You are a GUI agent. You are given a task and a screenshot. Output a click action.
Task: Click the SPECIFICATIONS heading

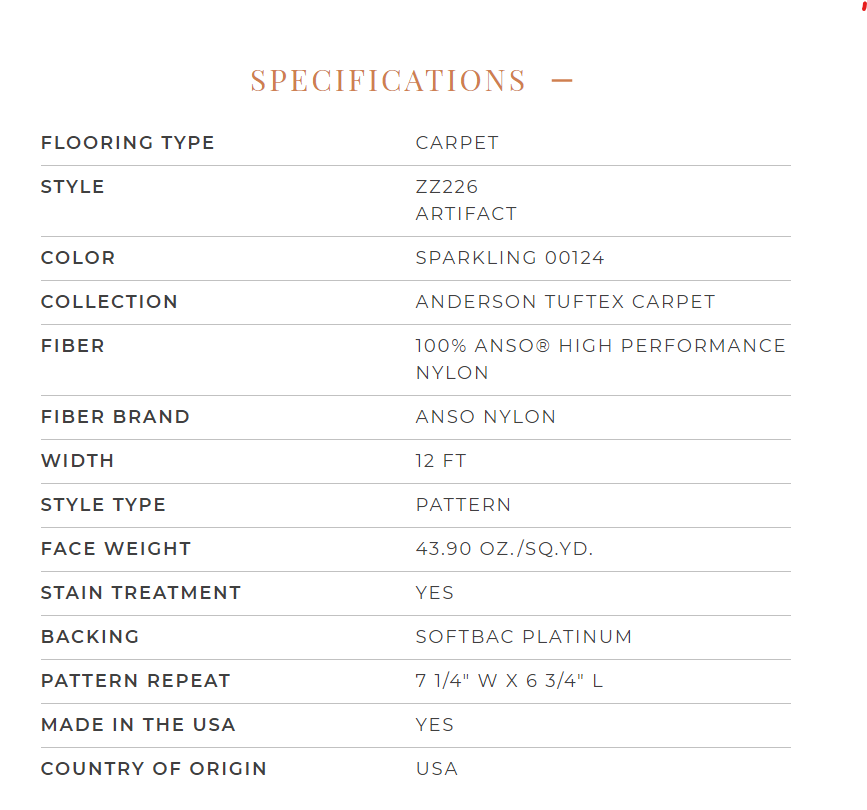pos(388,81)
